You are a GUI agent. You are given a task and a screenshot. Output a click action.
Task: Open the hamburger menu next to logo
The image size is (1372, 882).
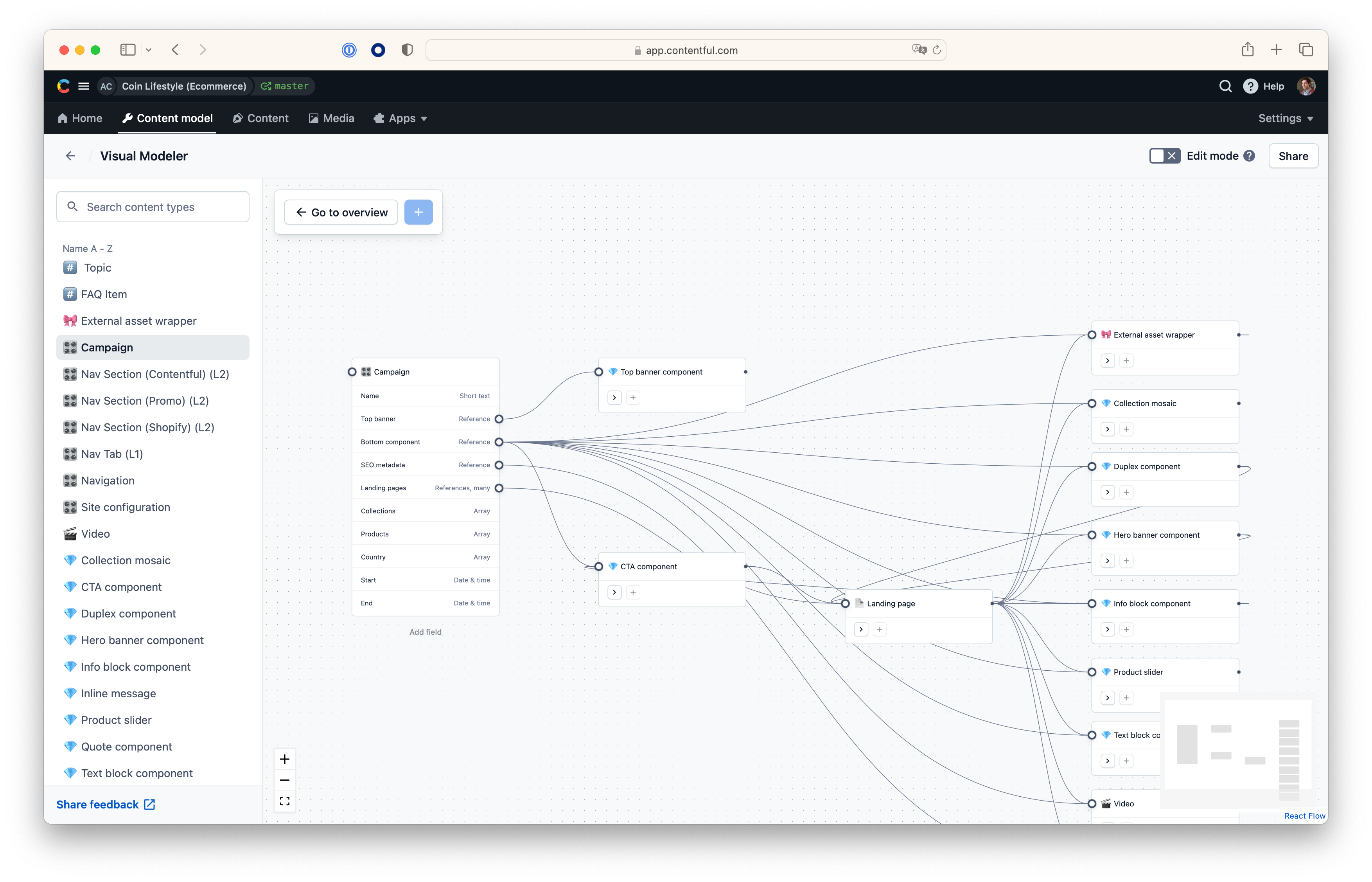click(84, 86)
